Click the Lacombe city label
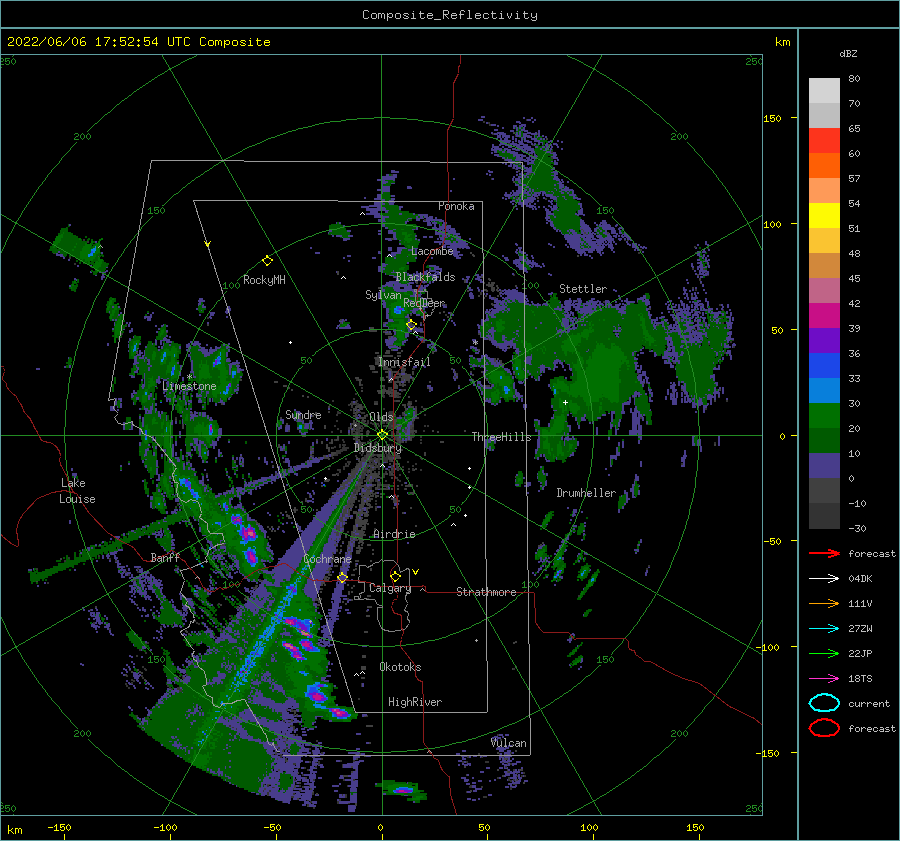This screenshot has width=900, height=841. click(x=432, y=251)
